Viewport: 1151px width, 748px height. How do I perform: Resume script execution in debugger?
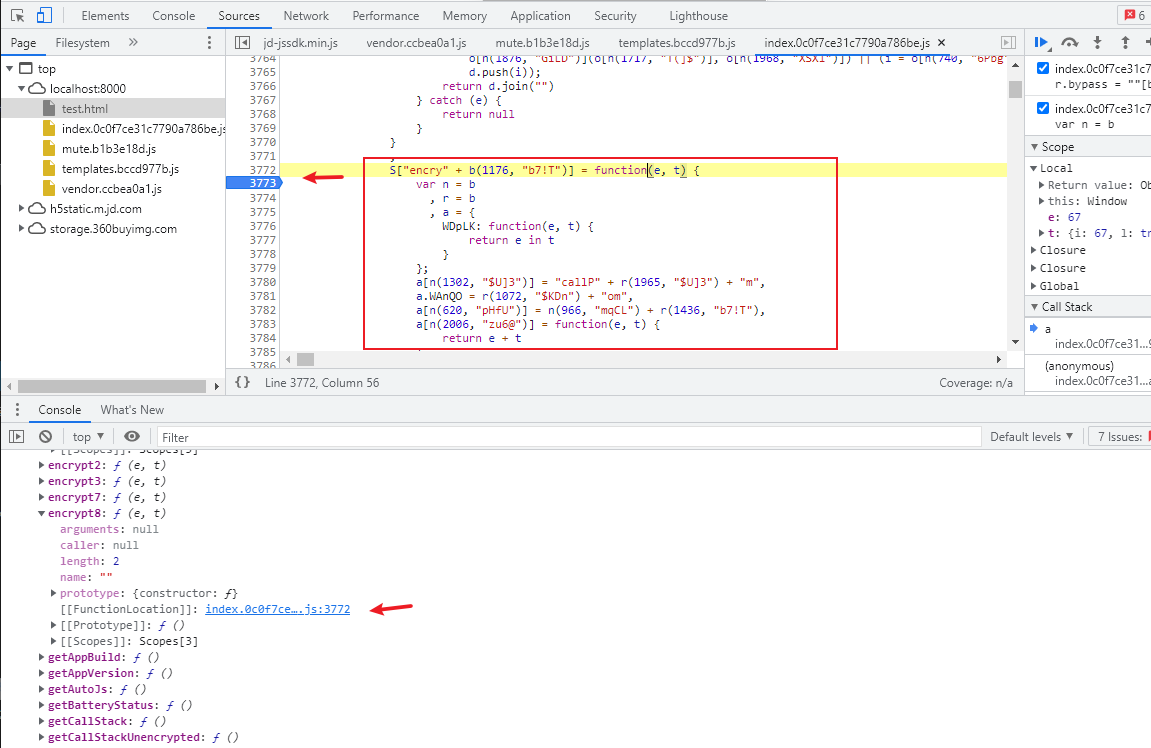(1042, 42)
